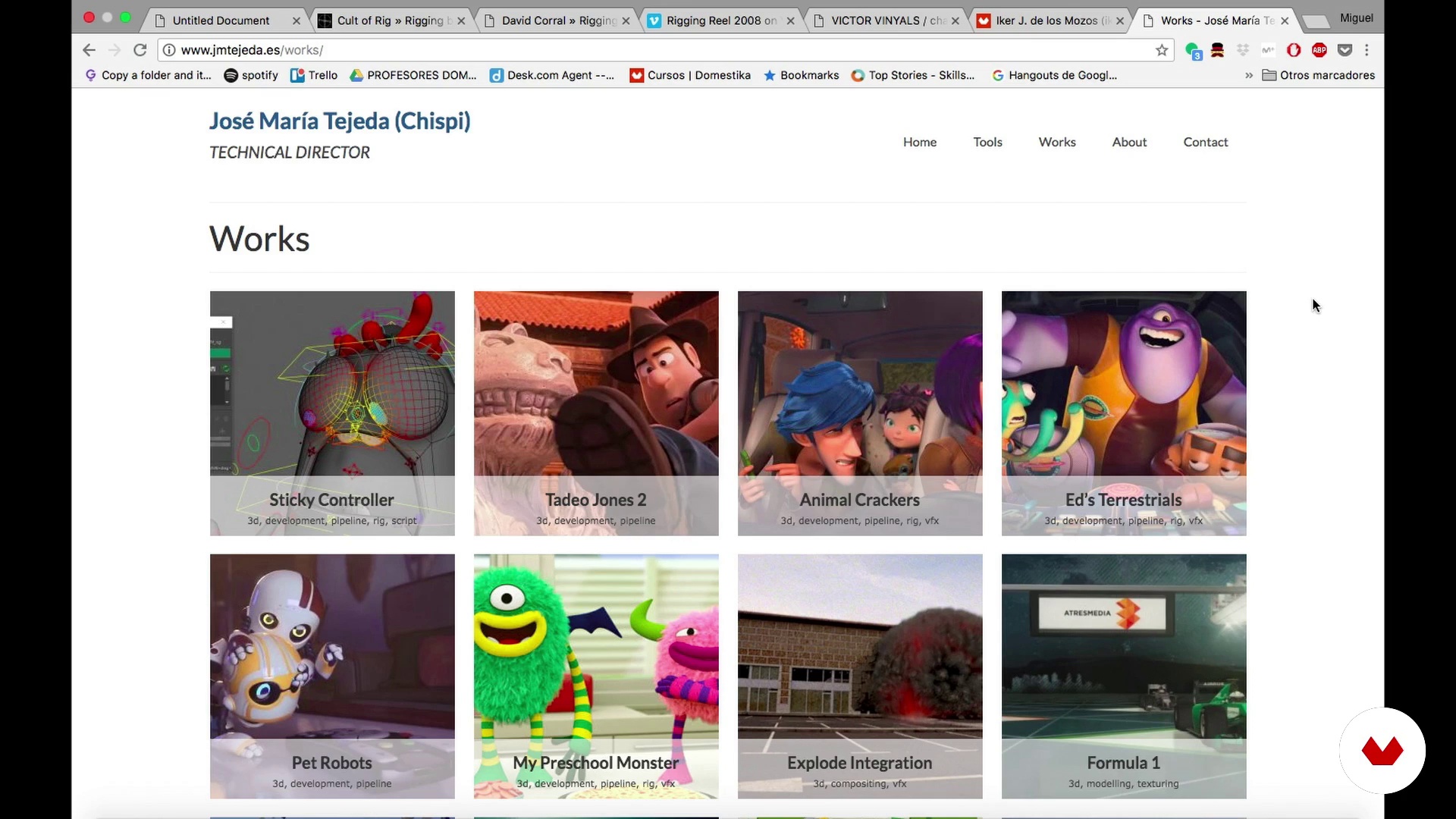Save page with the Pocket extension icon
Screen dimensions: 1456x819
pyautogui.click(x=1345, y=50)
